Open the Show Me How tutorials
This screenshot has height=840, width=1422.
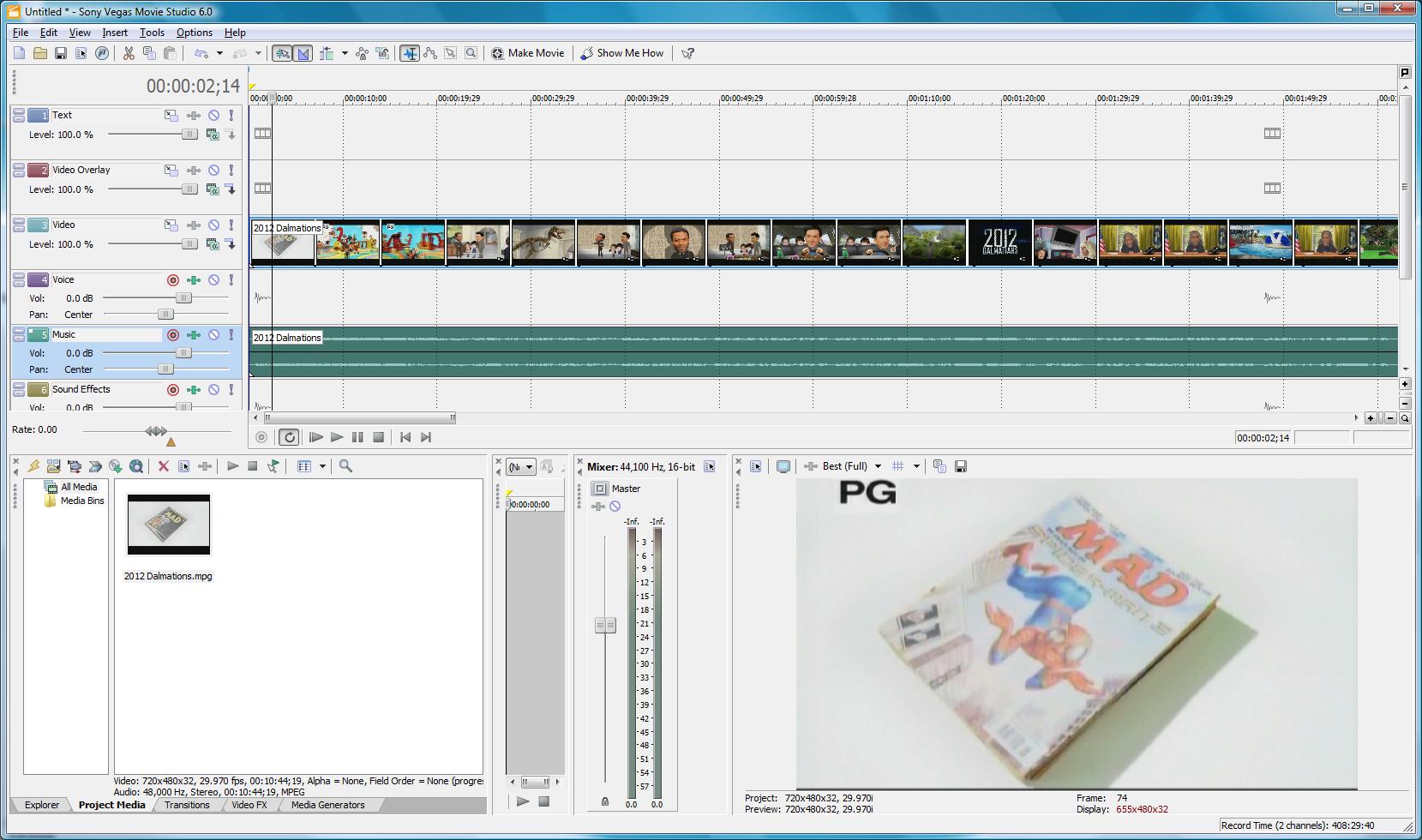point(622,53)
